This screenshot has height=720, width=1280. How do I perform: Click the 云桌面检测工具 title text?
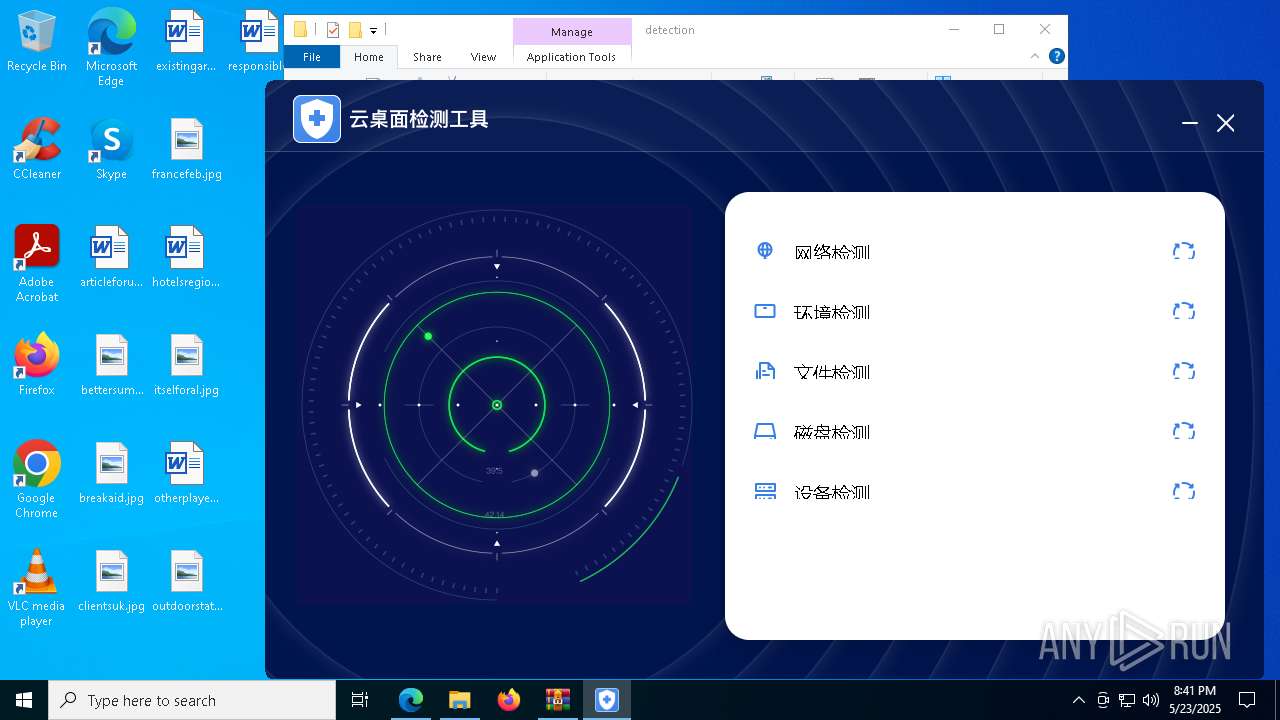pos(419,120)
